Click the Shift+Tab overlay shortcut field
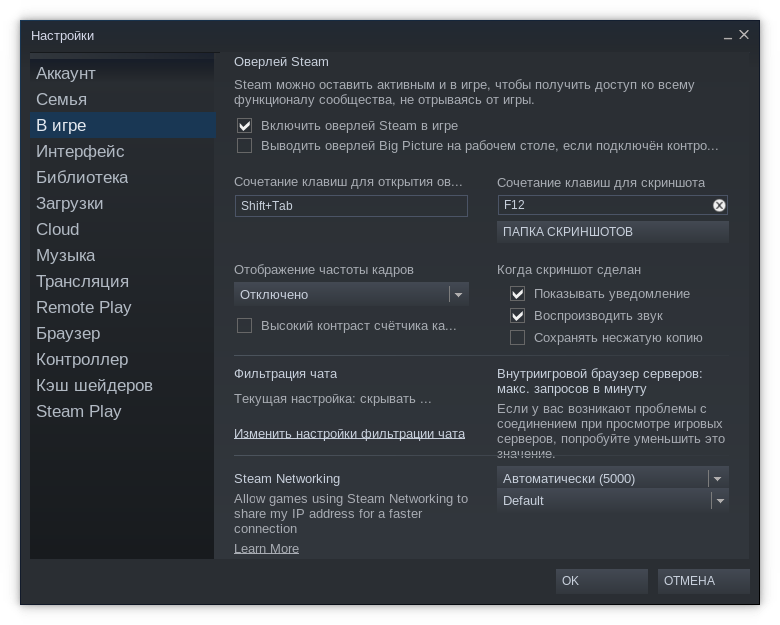Screen dimensions: 780x625 point(351,206)
